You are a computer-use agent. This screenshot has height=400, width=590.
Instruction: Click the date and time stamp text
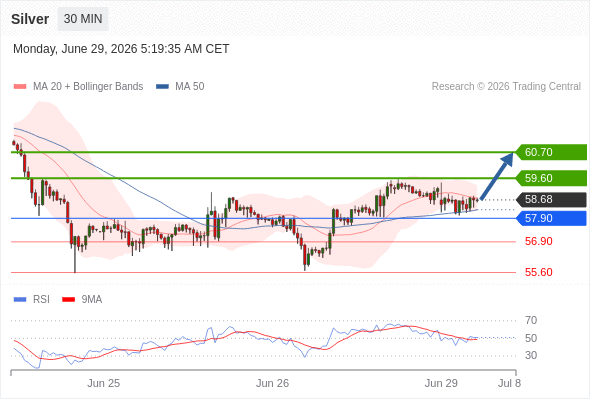[x=121, y=49]
